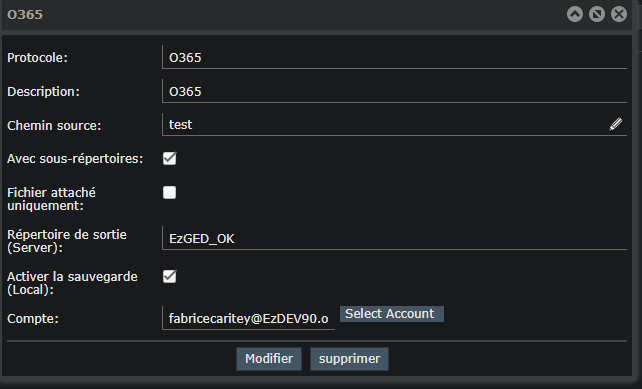Collapse the O365 panel with the up-arrow icon

point(575,14)
